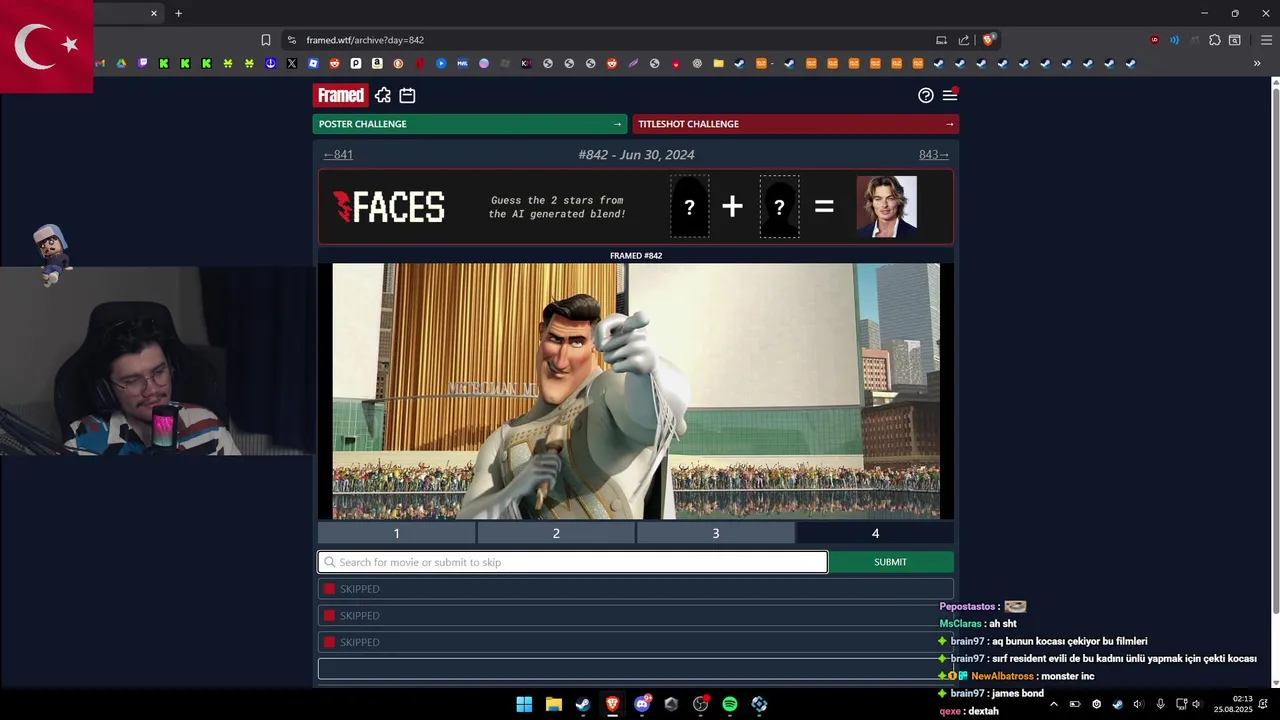Click the first mystery star silhouette
Viewport: 1280px width, 720px height.
[689, 207]
